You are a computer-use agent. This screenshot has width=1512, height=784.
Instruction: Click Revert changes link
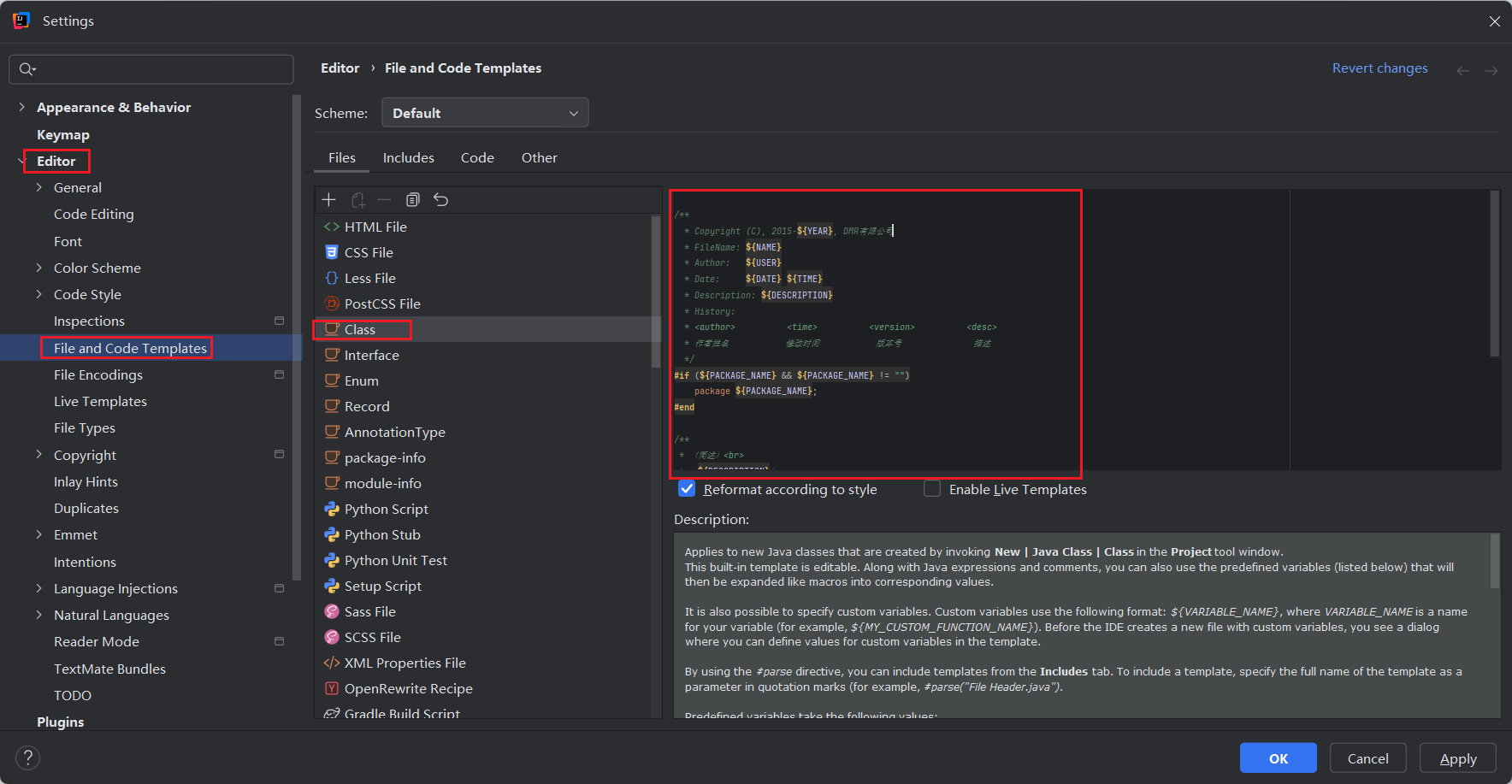tap(1379, 68)
